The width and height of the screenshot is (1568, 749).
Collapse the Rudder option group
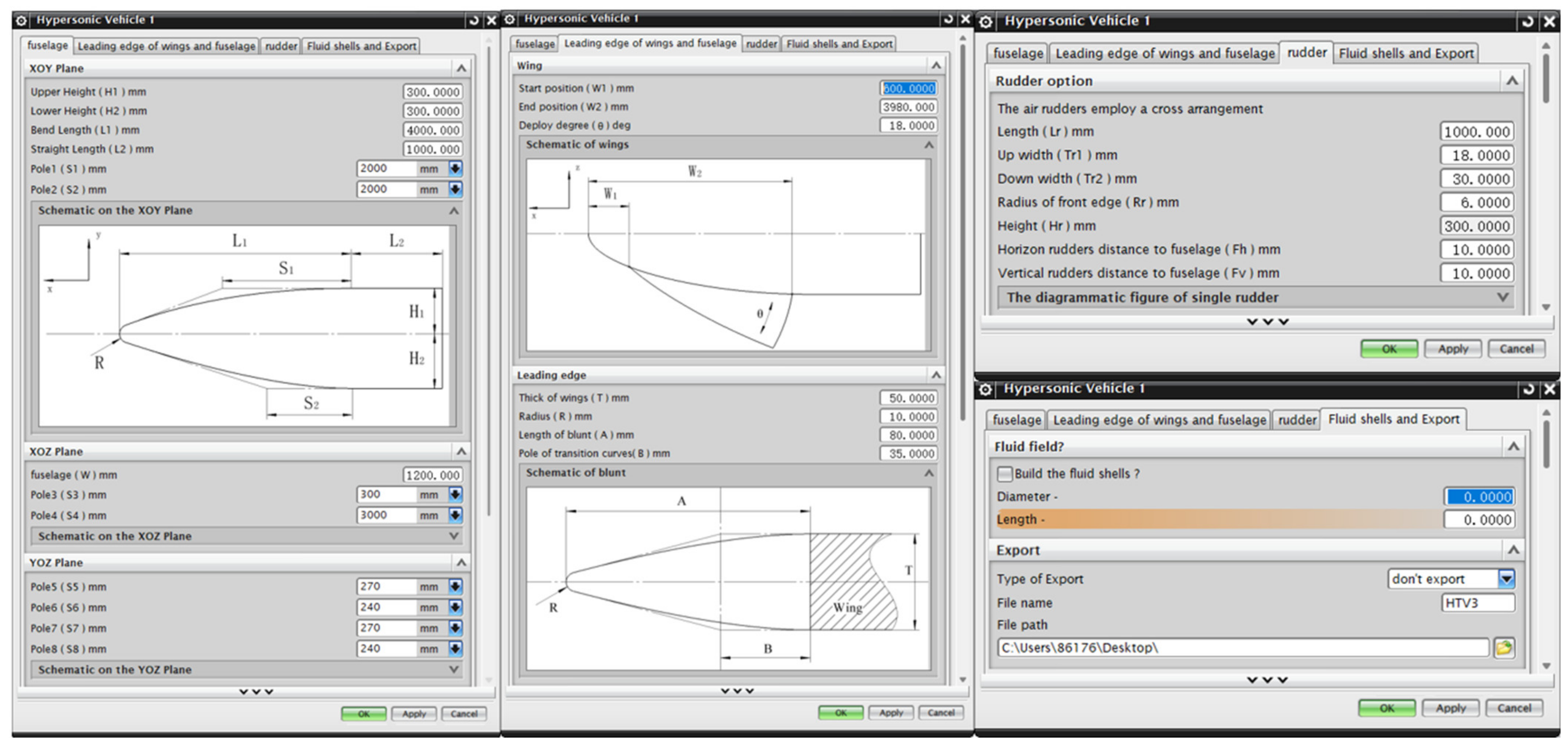pos(1512,81)
